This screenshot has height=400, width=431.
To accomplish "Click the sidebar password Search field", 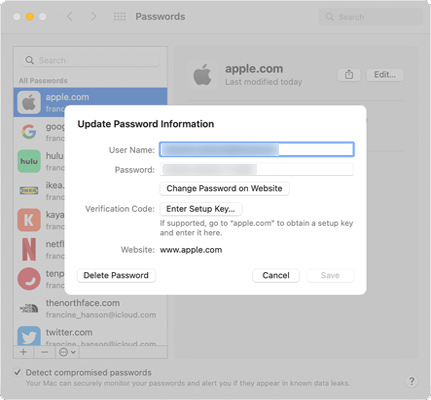I will coord(91,60).
